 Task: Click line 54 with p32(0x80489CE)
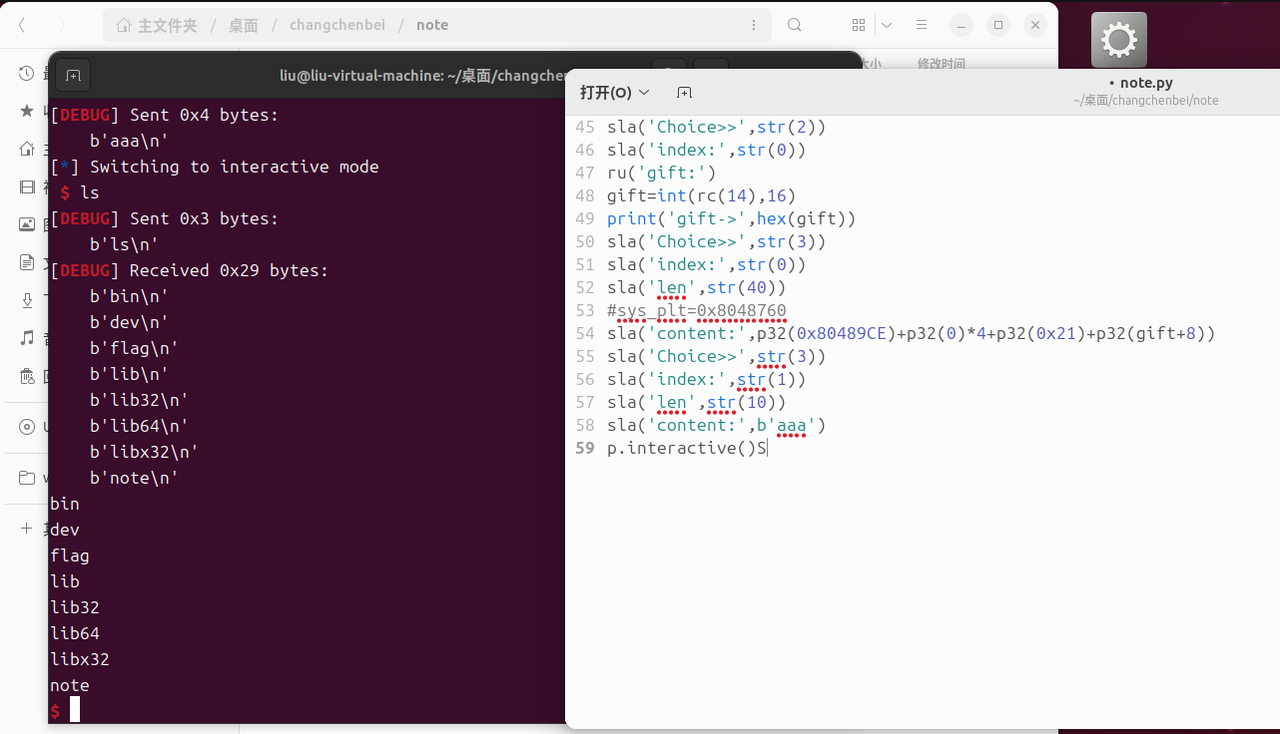point(911,333)
